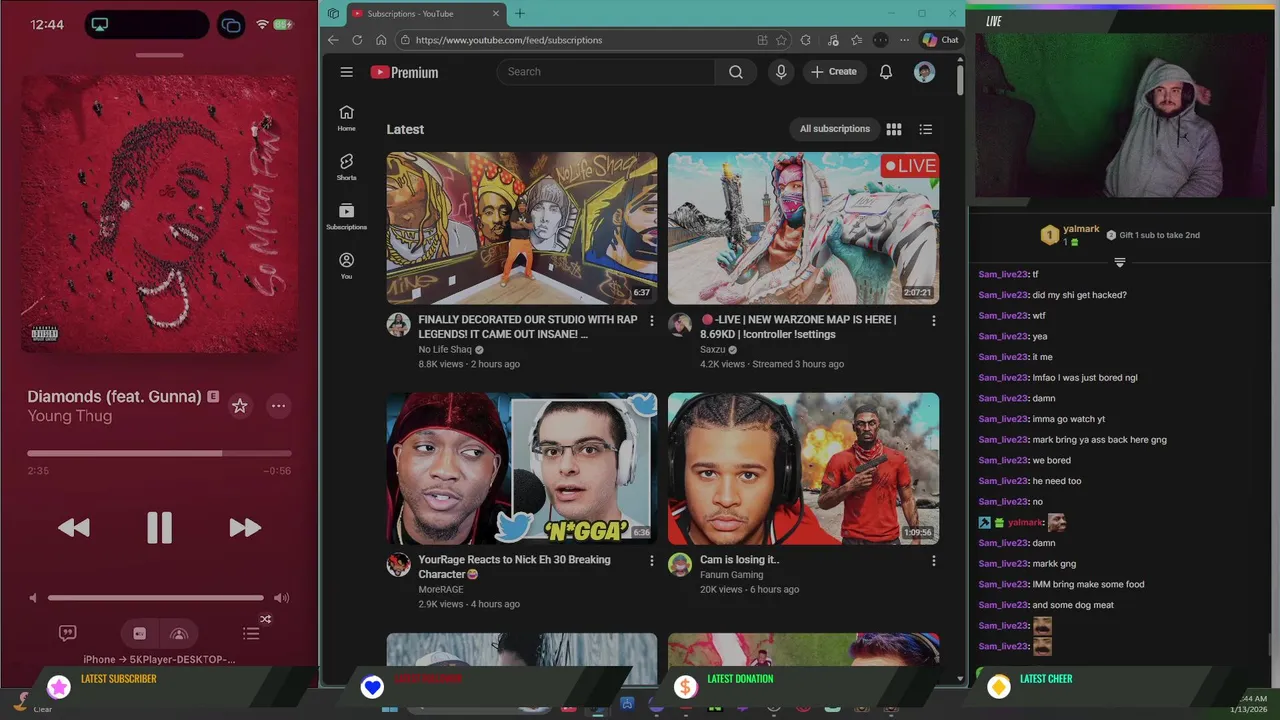
Task: Open AirPlay output selector
Action: click(x=179, y=633)
